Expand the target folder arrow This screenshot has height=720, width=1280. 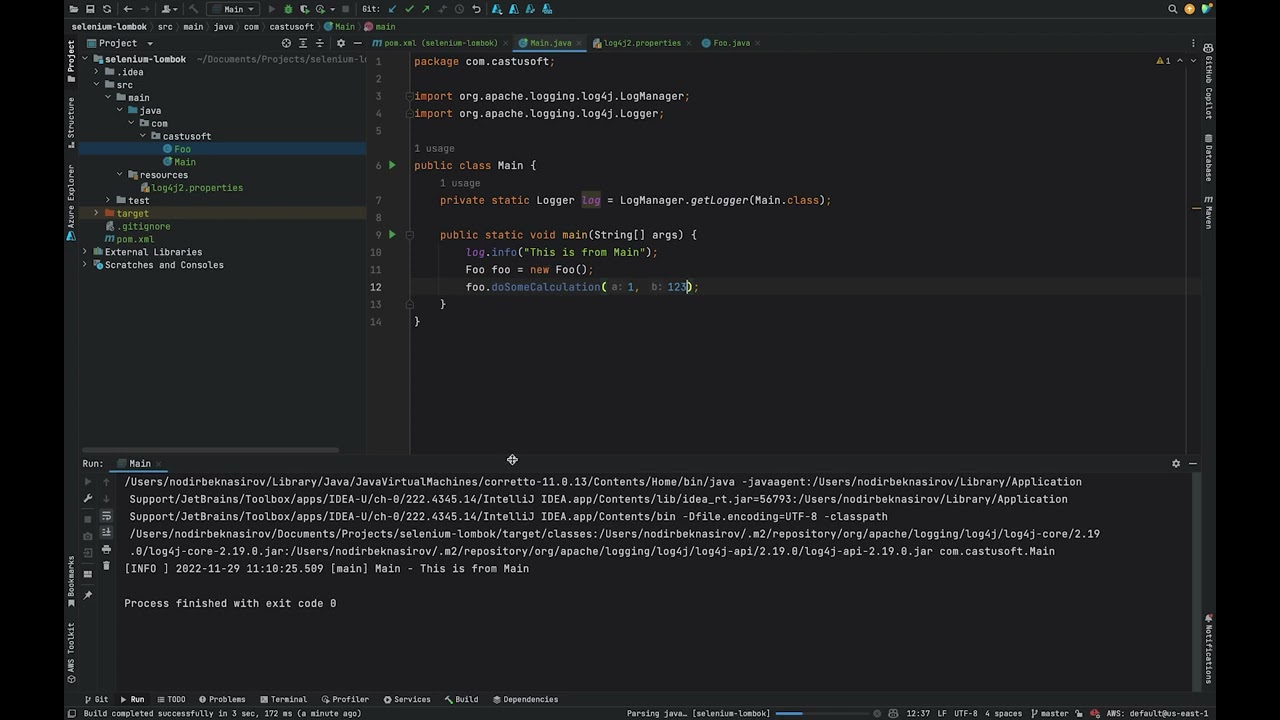pyautogui.click(x=97, y=213)
